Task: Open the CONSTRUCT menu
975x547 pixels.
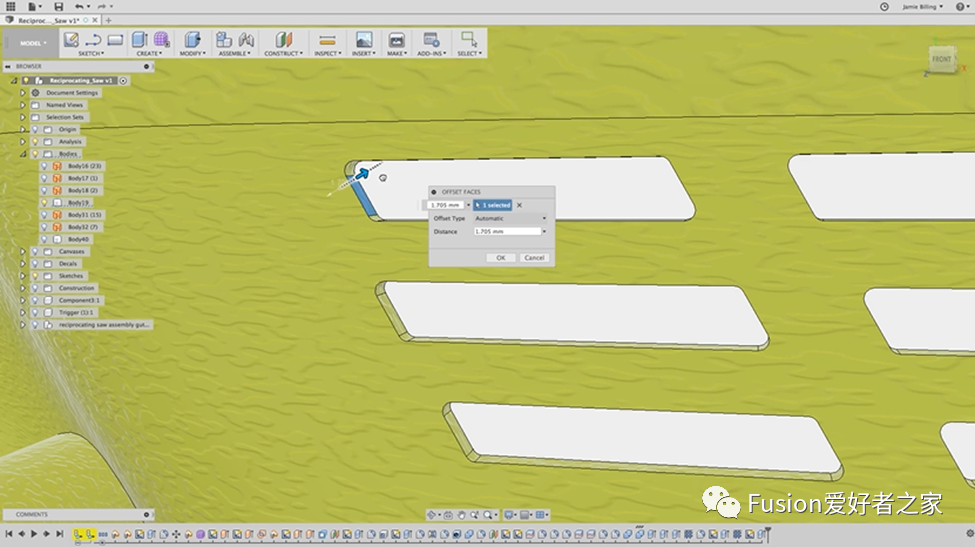Action: 284,53
